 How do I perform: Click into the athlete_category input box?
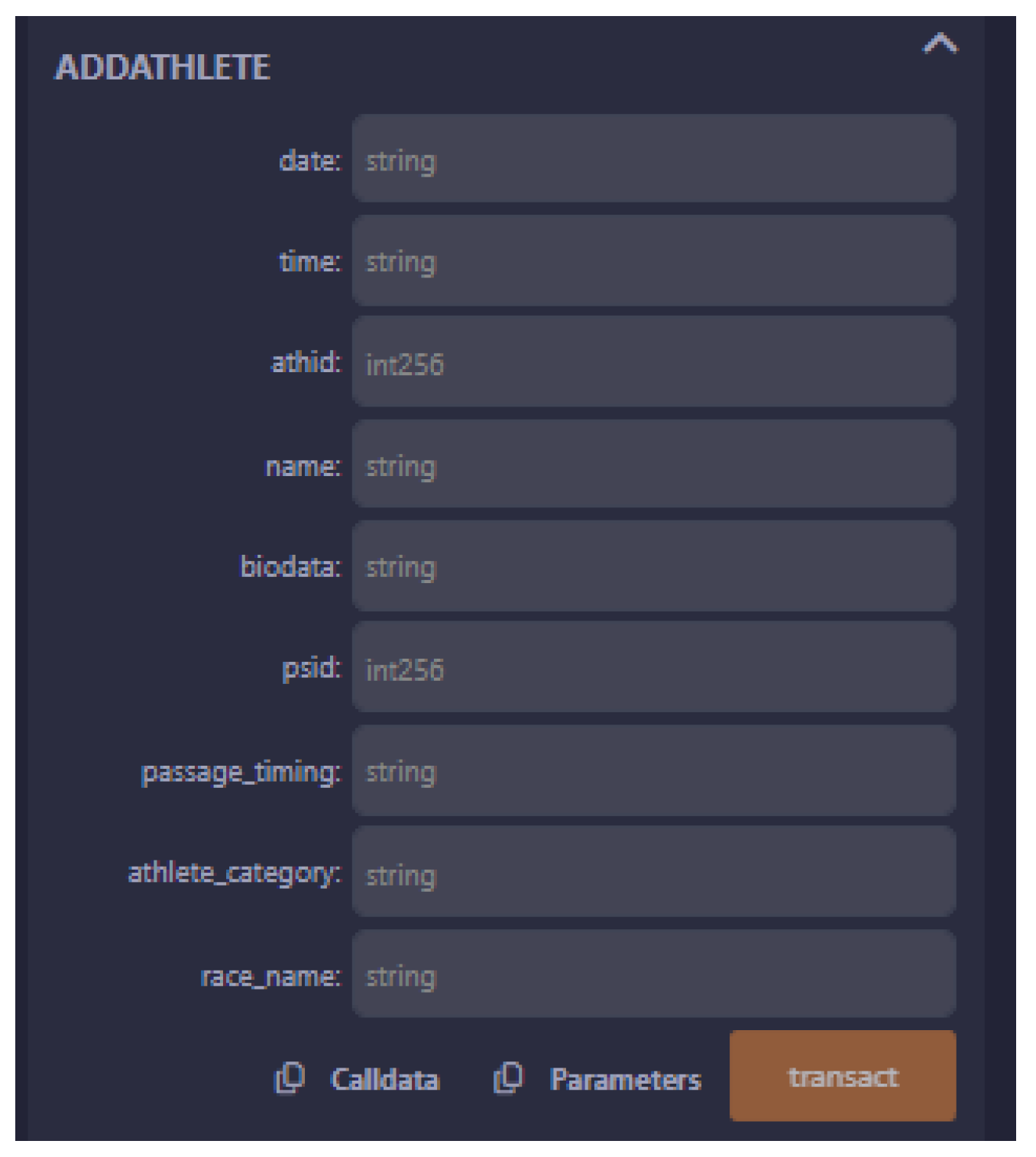(x=653, y=873)
